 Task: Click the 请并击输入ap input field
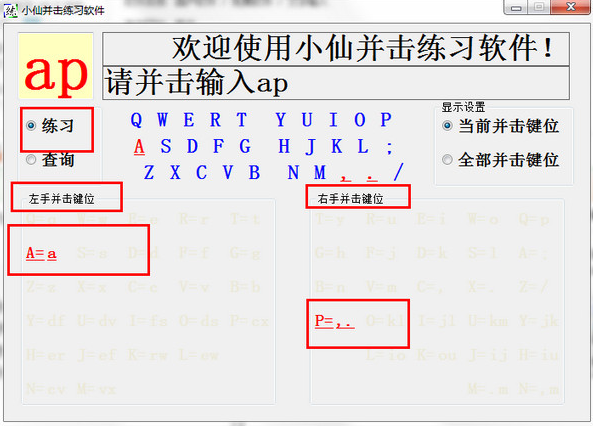(x=336, y=83)
